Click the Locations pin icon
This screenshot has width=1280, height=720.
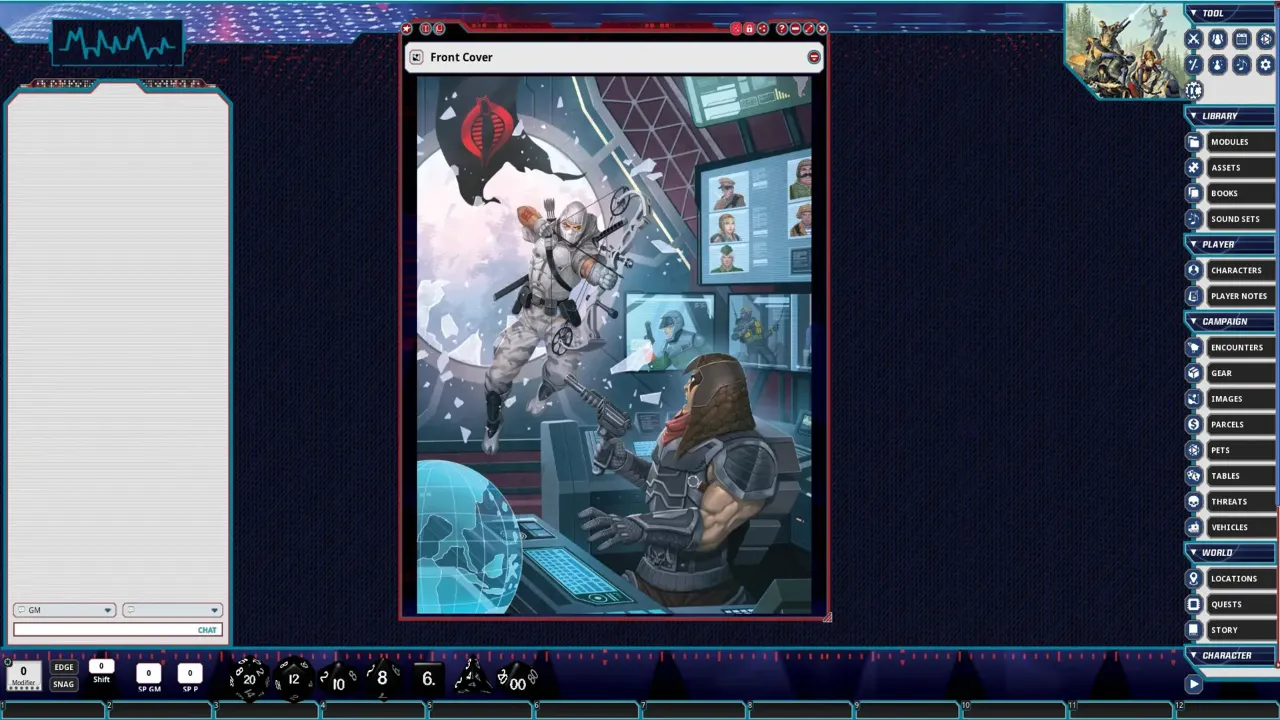point(1193,578)
